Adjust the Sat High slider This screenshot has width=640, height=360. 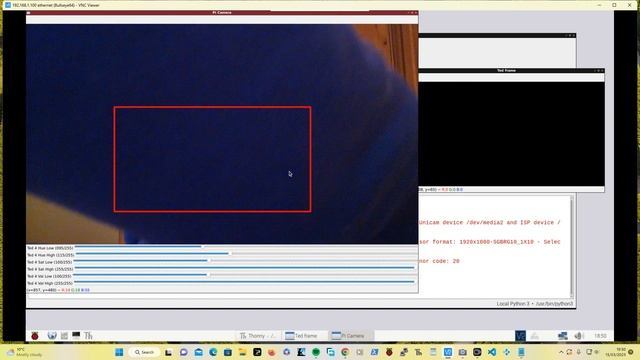coord(245,268)
